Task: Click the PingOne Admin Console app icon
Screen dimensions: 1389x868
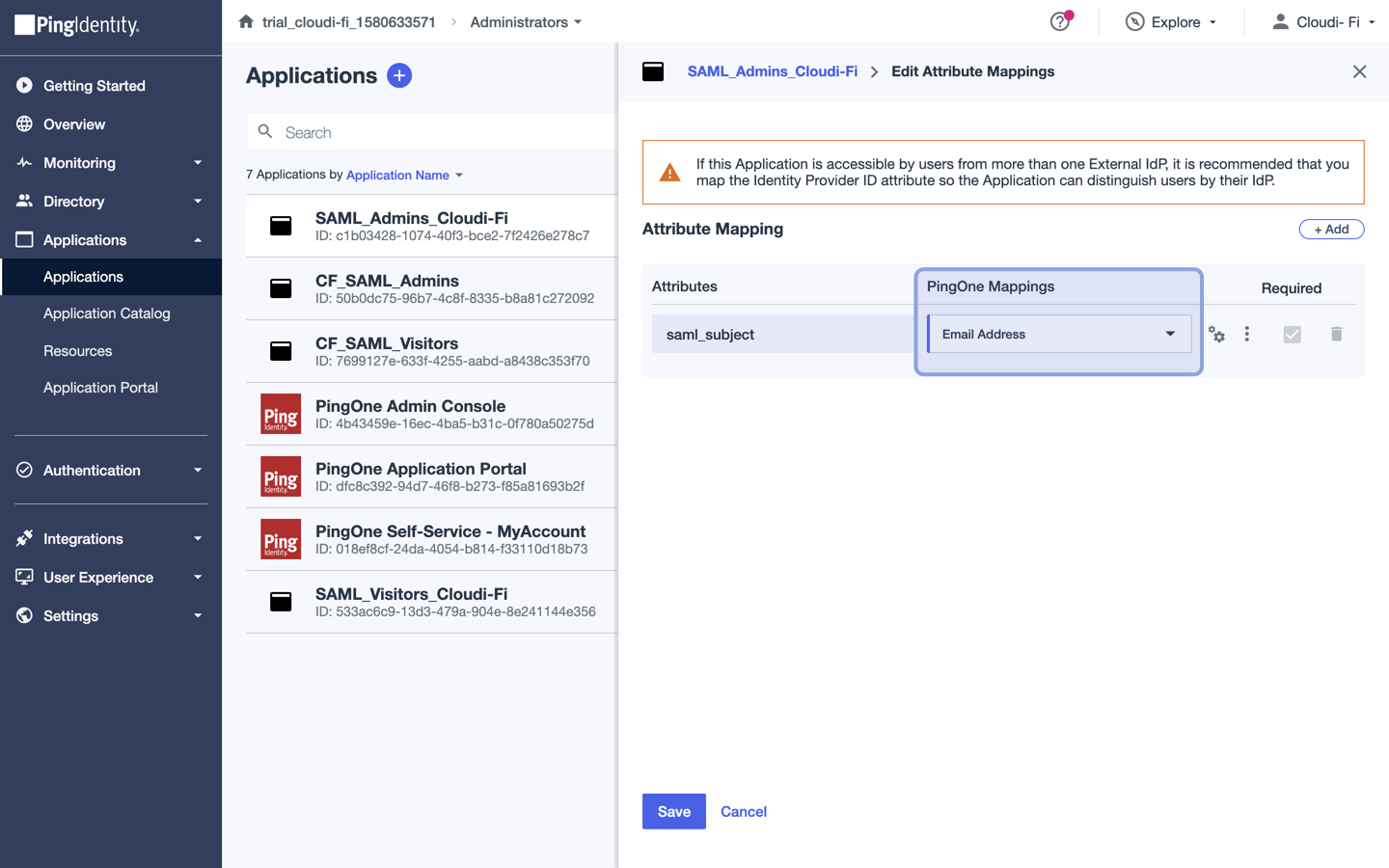Action: [x=280, y=413]
